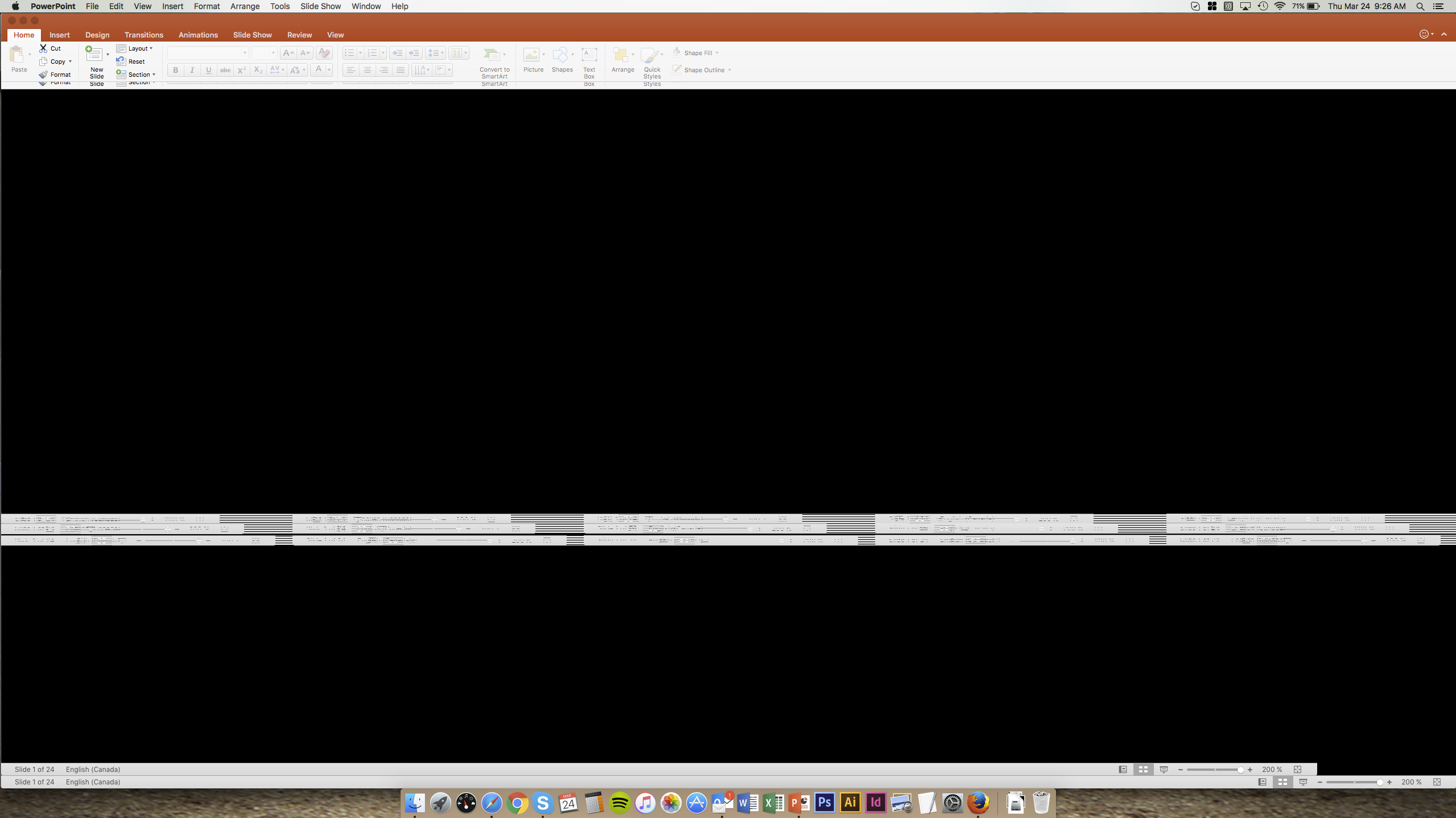1456x818 pixels.
Task: Open the File menu
Action: pos(92,6)
